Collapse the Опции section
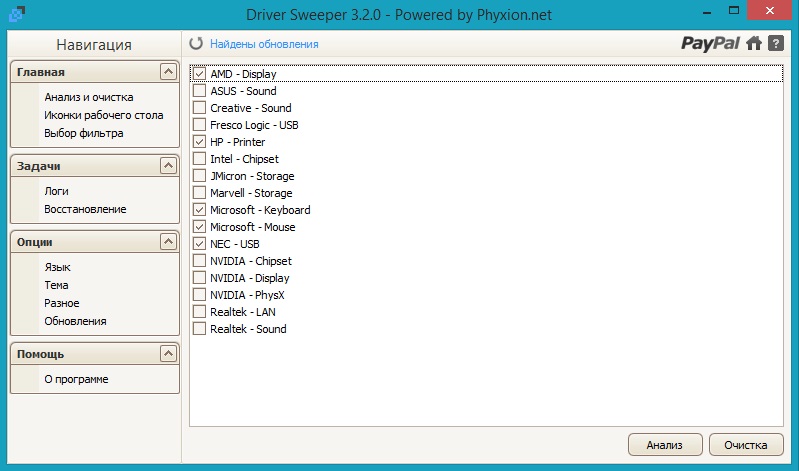 (x=168, y=242)
